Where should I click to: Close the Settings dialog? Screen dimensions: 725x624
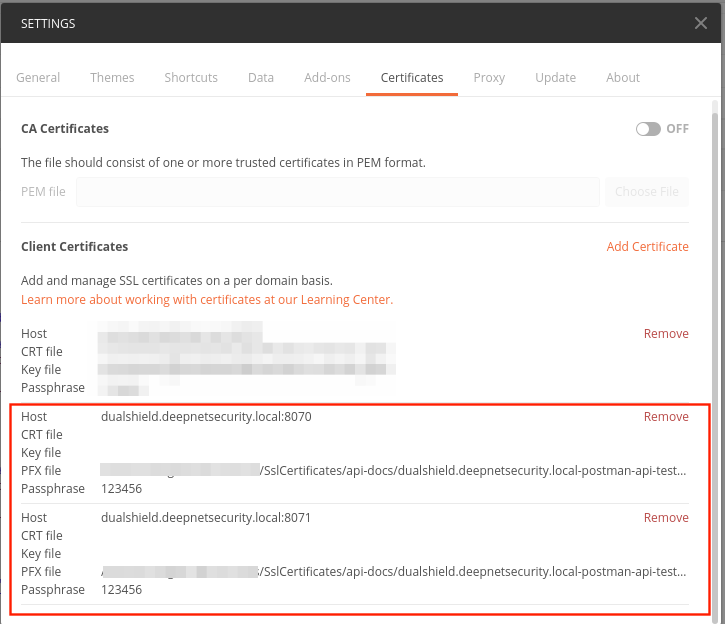click(701, 22)
